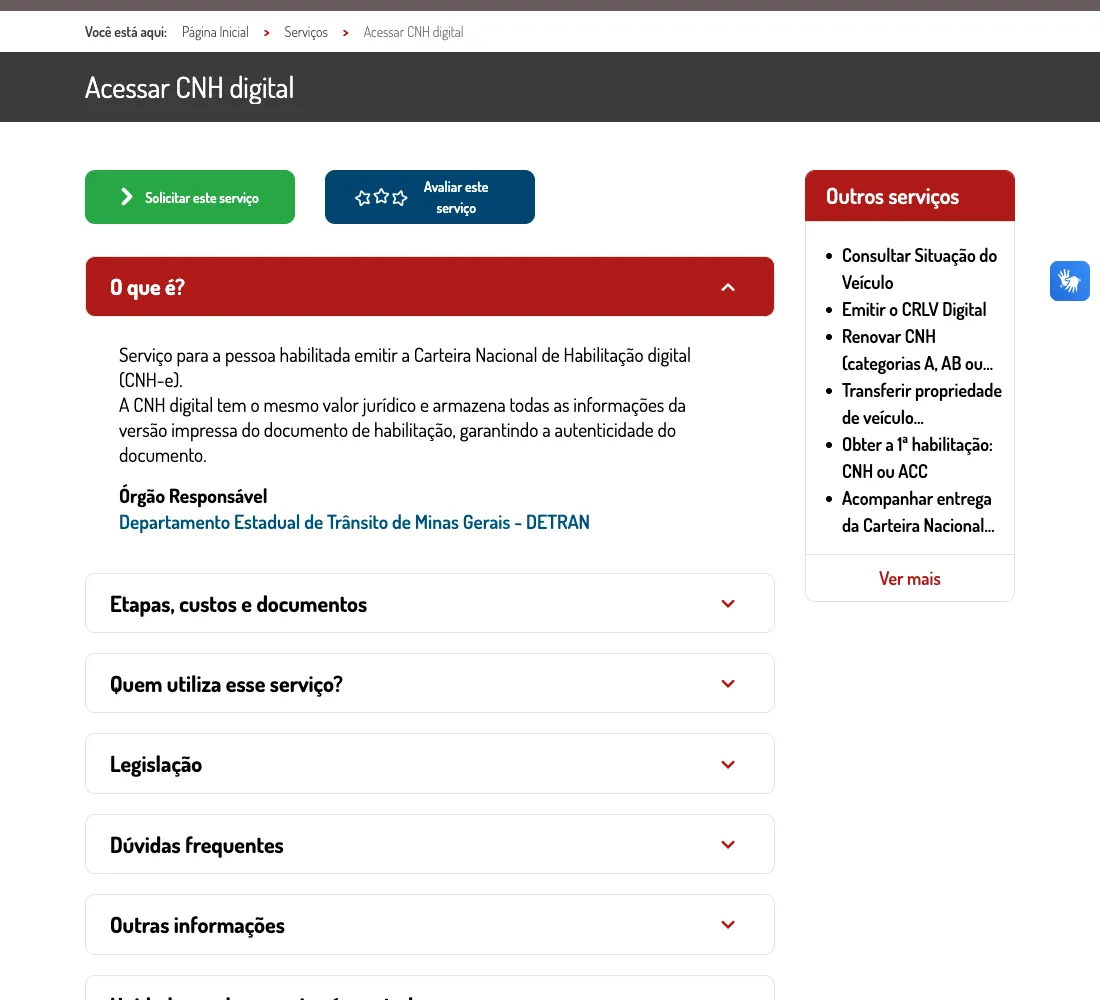The height and width of the screenshot is (1000, 1100).
Task: Click Solicitar este serviço green button
Action: (x=190, y=197)
